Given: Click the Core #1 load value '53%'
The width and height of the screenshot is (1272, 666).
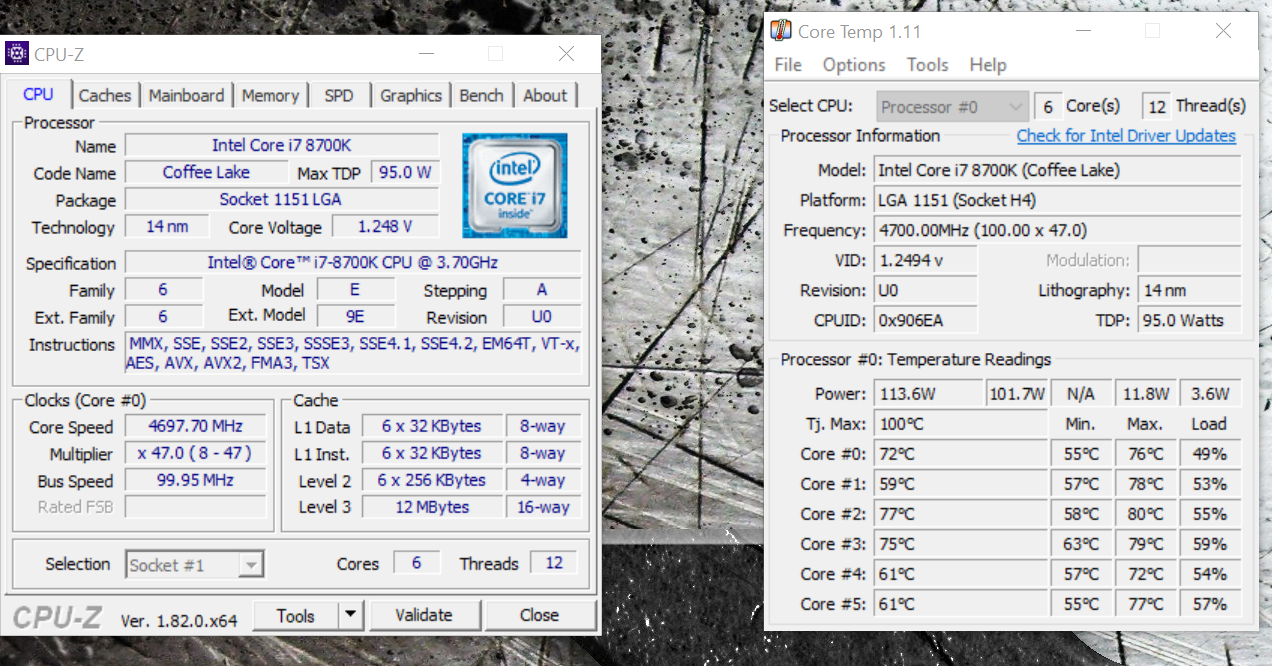Looking at the screenshot, I should point(1209,484).
